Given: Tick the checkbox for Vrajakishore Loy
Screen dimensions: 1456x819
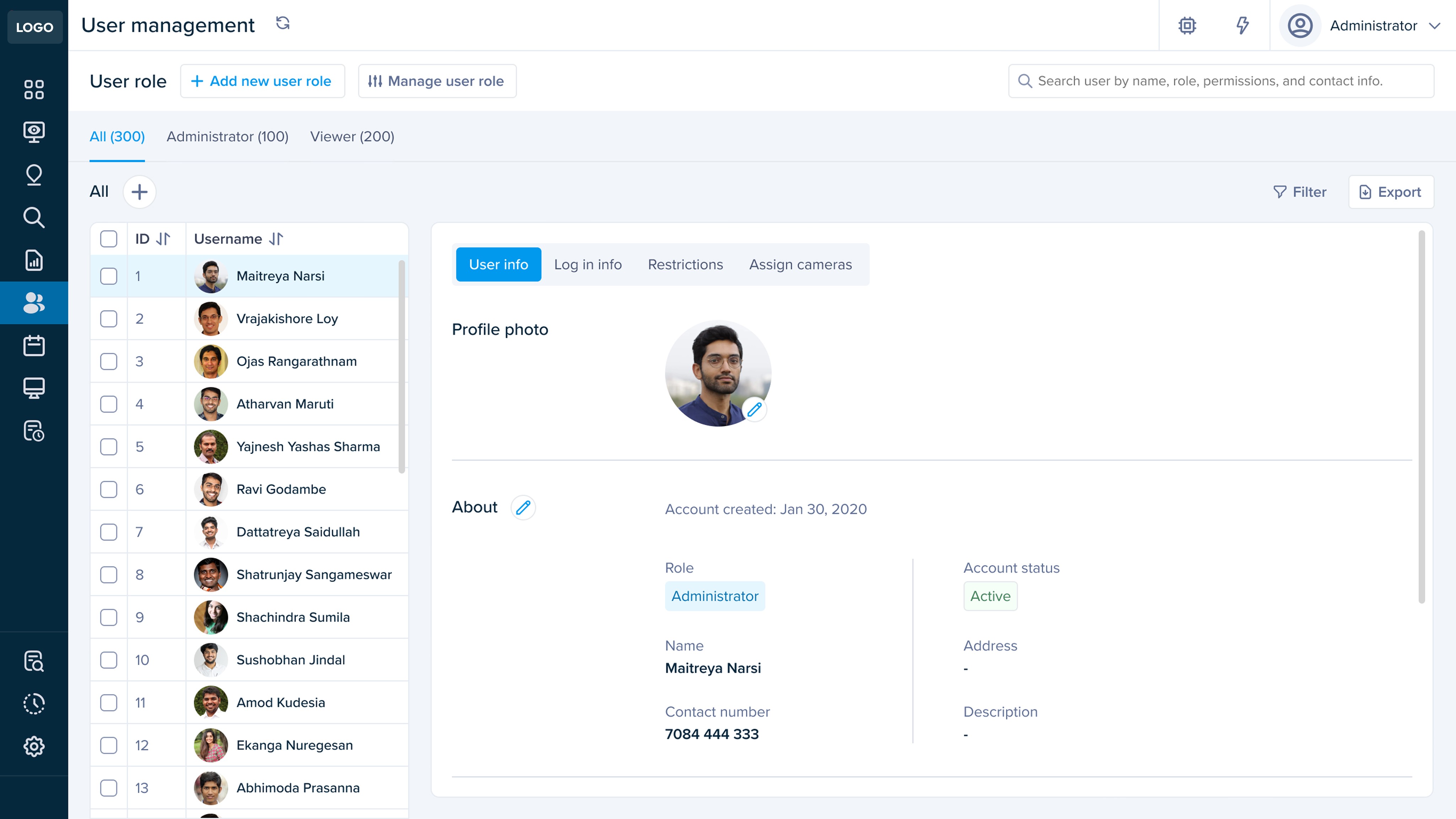Looking at the screenshot, I should [x=108, y=319].
